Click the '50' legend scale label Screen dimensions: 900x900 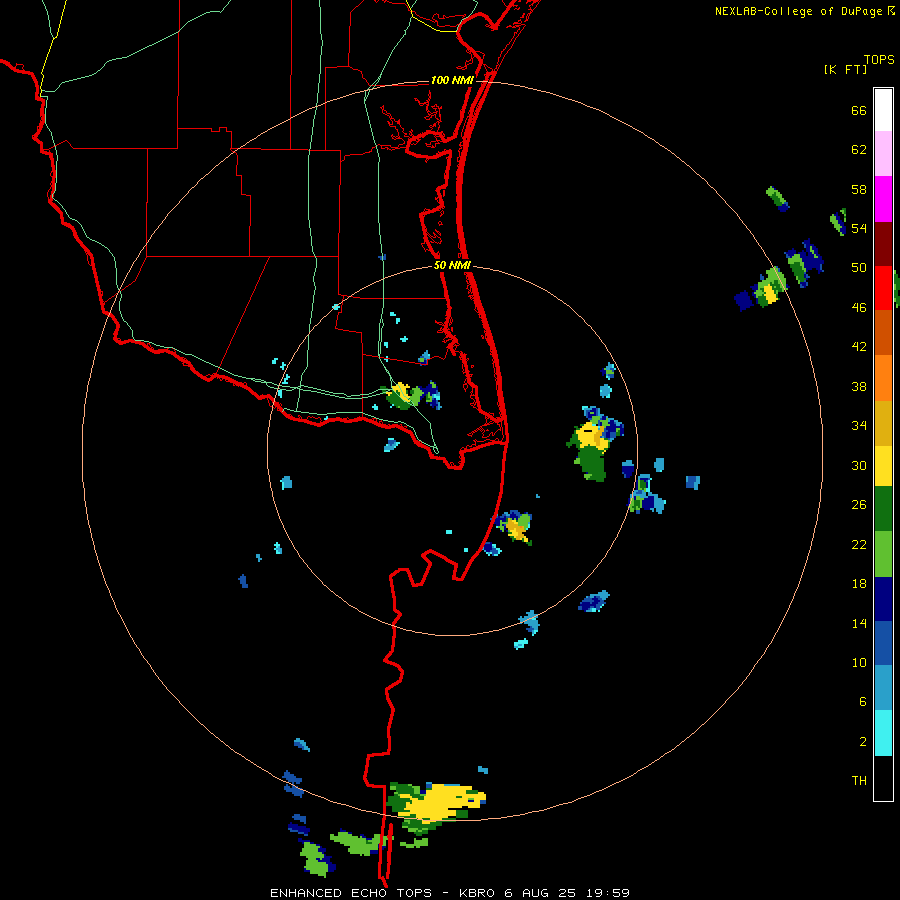[859, 268]
